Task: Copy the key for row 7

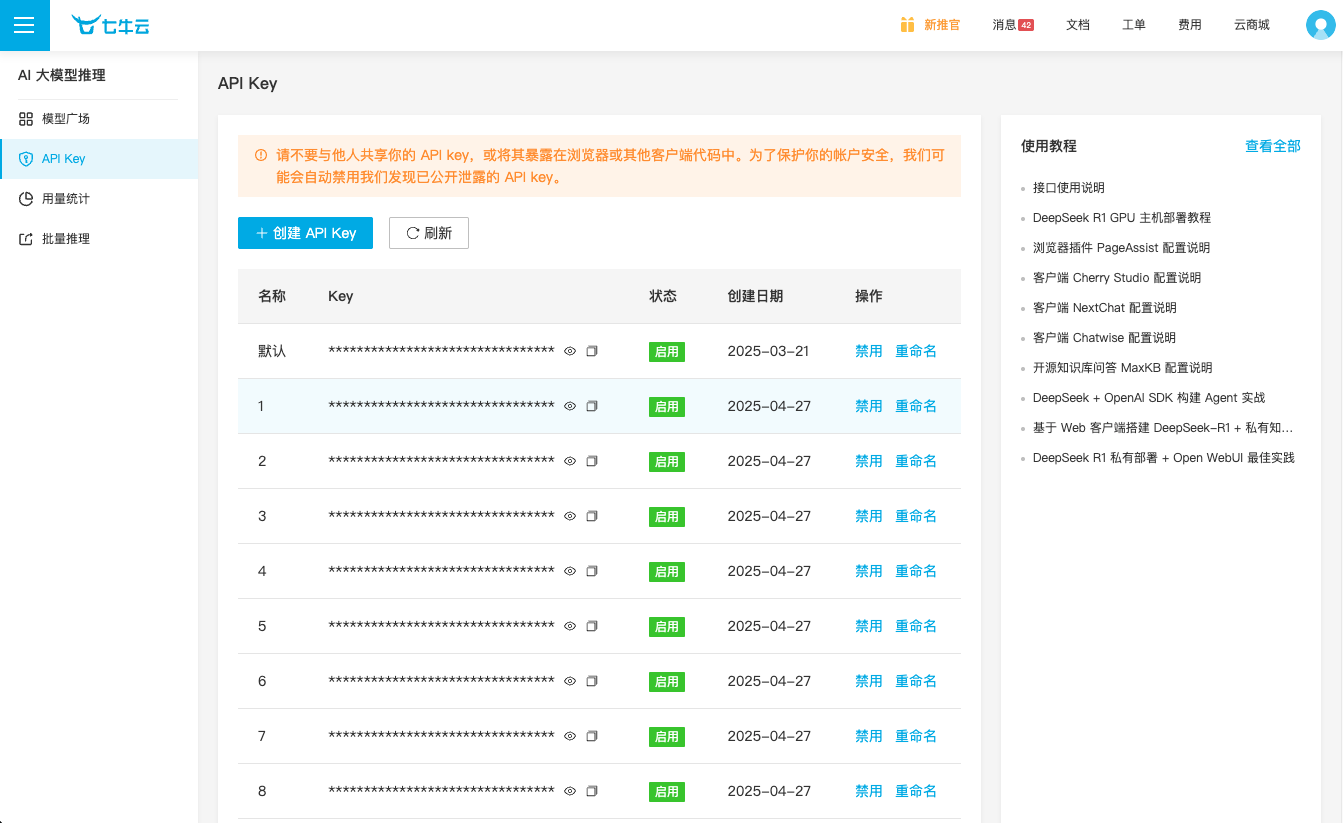Action: tap(592, 736)
